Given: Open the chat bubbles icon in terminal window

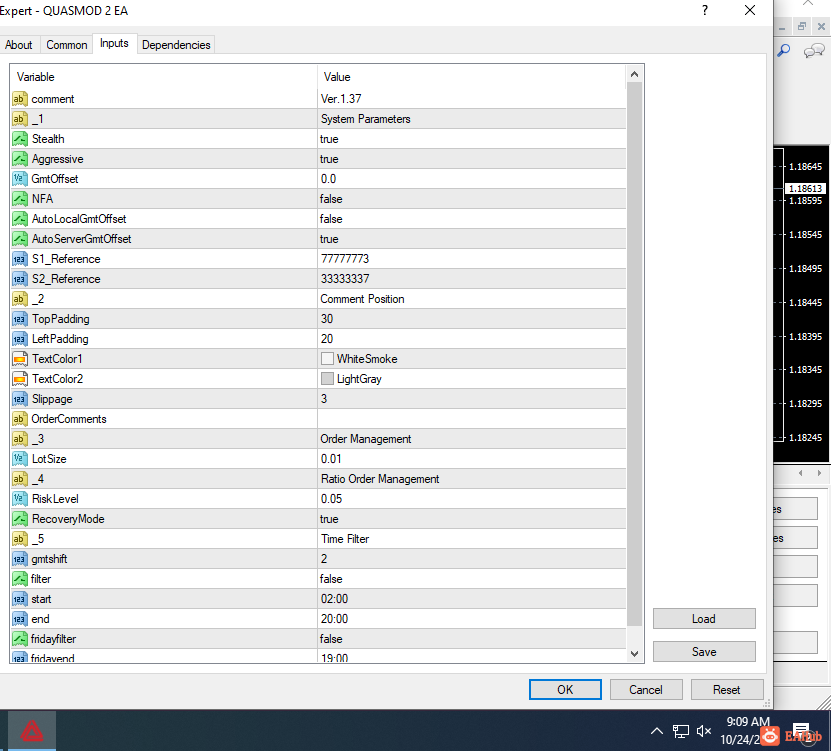Looking at the screenshot, I should click(814, 51).
